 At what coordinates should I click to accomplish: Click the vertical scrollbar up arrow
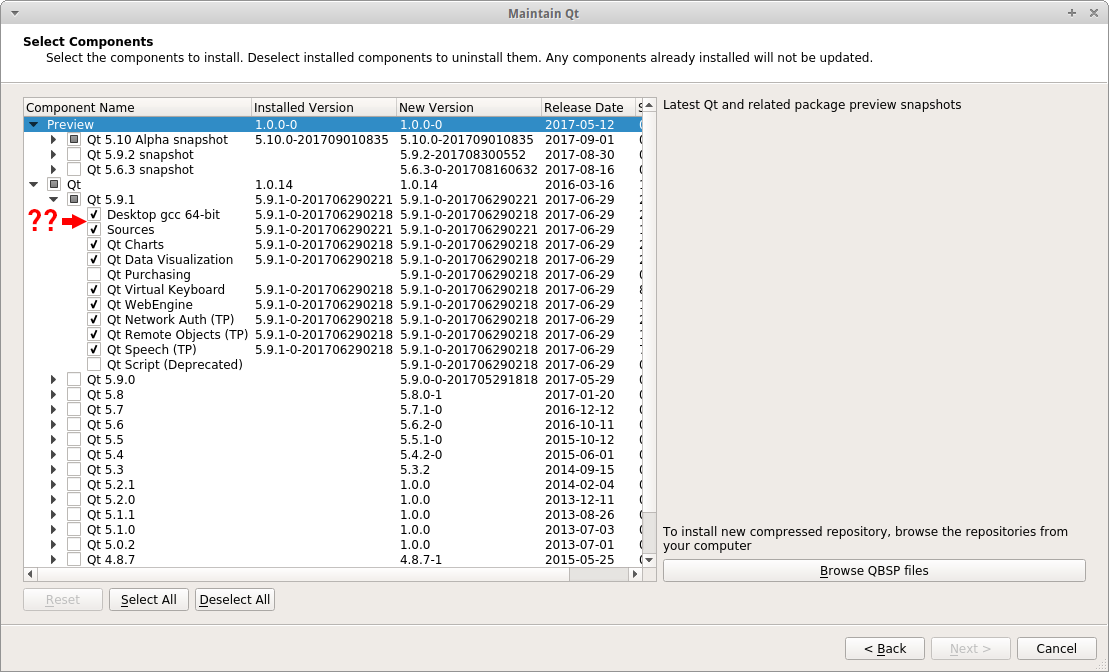[649, 105]
